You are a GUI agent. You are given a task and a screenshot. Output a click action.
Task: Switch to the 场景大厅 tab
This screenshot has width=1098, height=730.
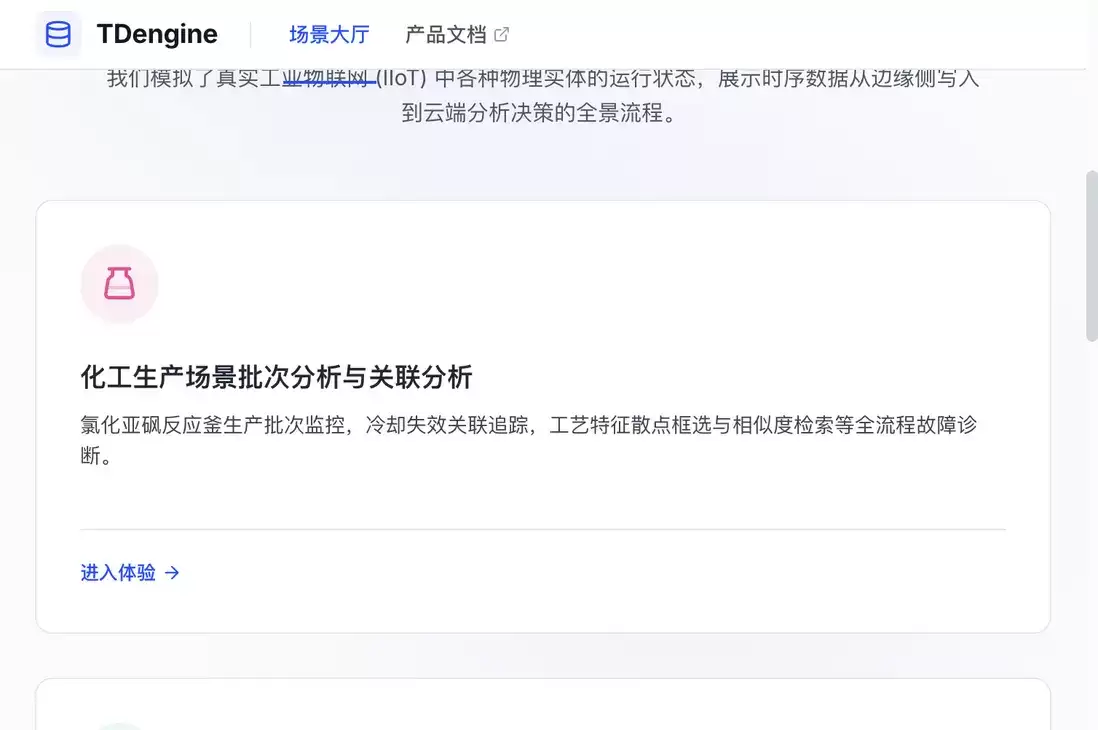coord(329,34)
